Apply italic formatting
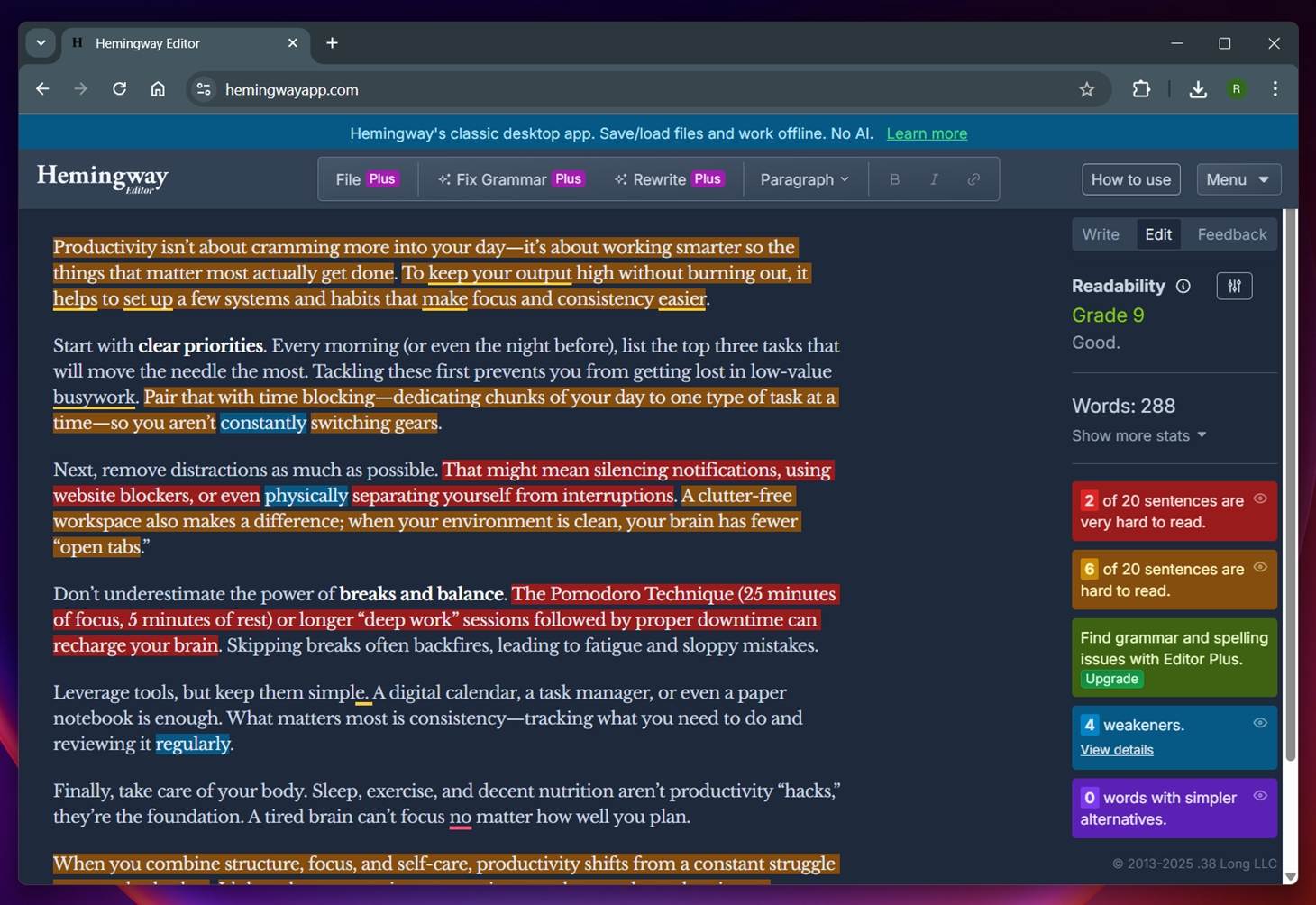The image size is (1316, 905). pyautogui.click(x=934, y=179)
